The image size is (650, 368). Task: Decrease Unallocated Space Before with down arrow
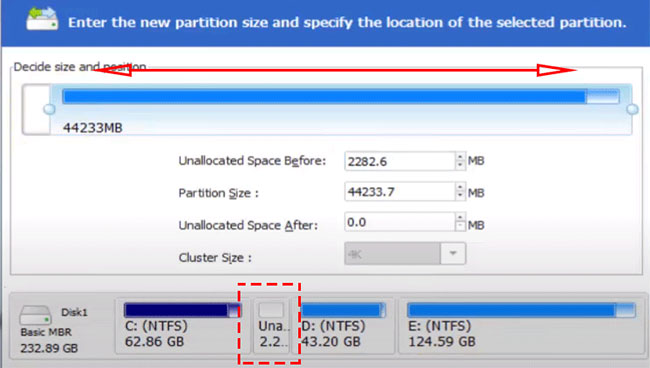pyautogui.click(x=460, y=165)
